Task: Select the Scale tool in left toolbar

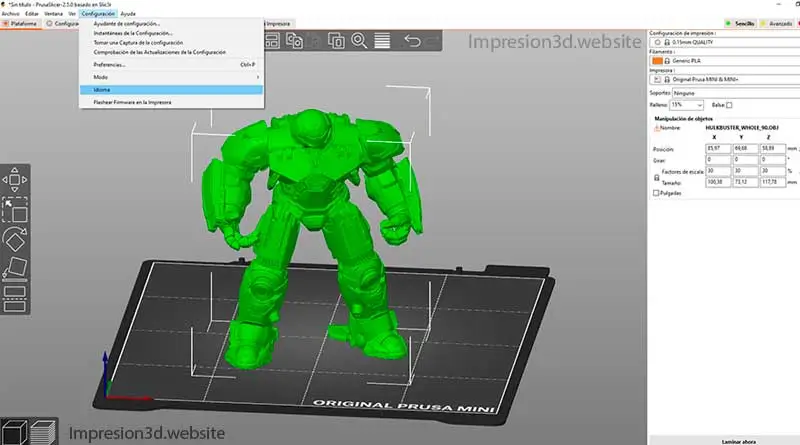Action: 15,210
